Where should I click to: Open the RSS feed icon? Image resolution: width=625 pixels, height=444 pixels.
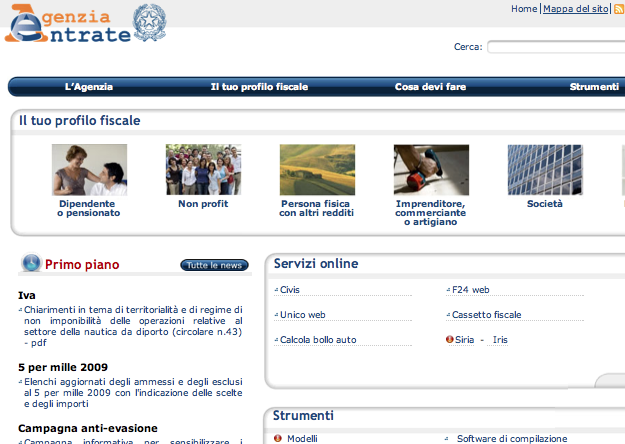pos(619,9)
